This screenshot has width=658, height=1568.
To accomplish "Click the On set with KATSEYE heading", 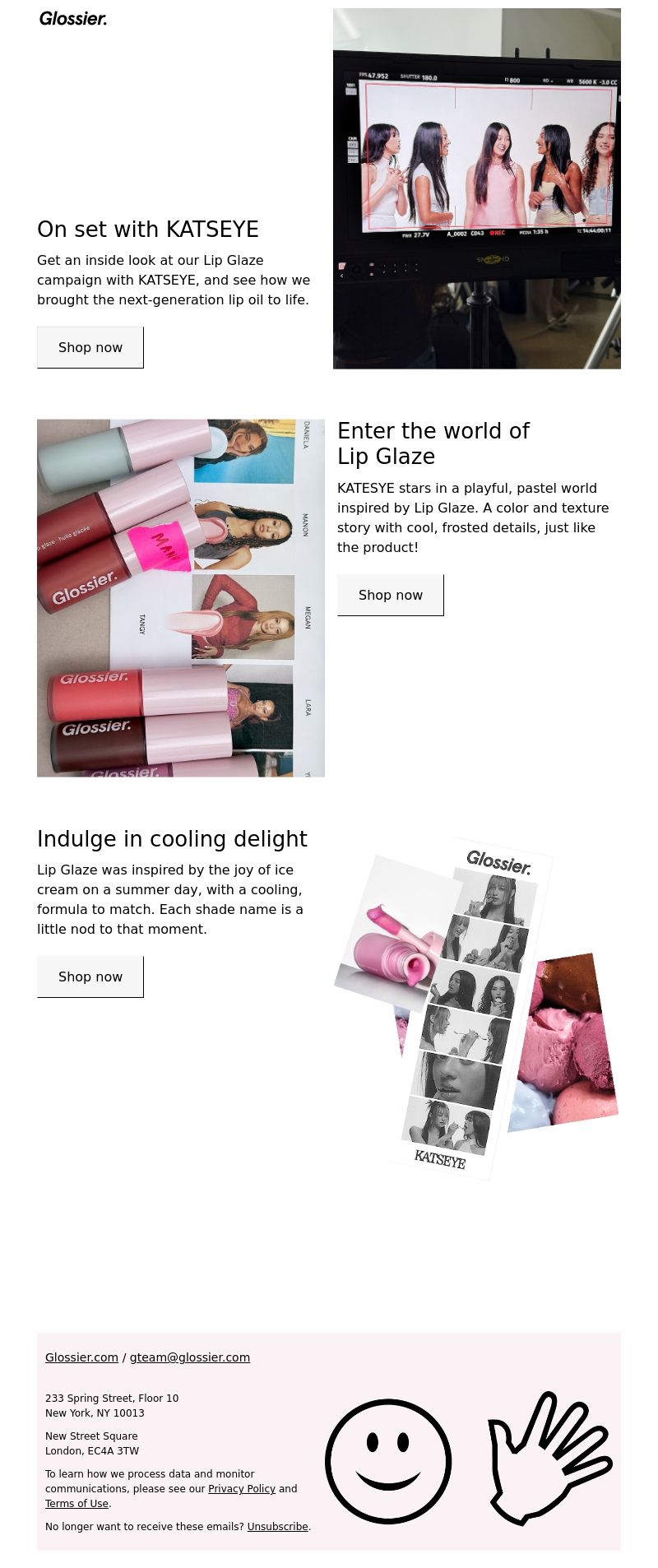I will pos(148,230).
